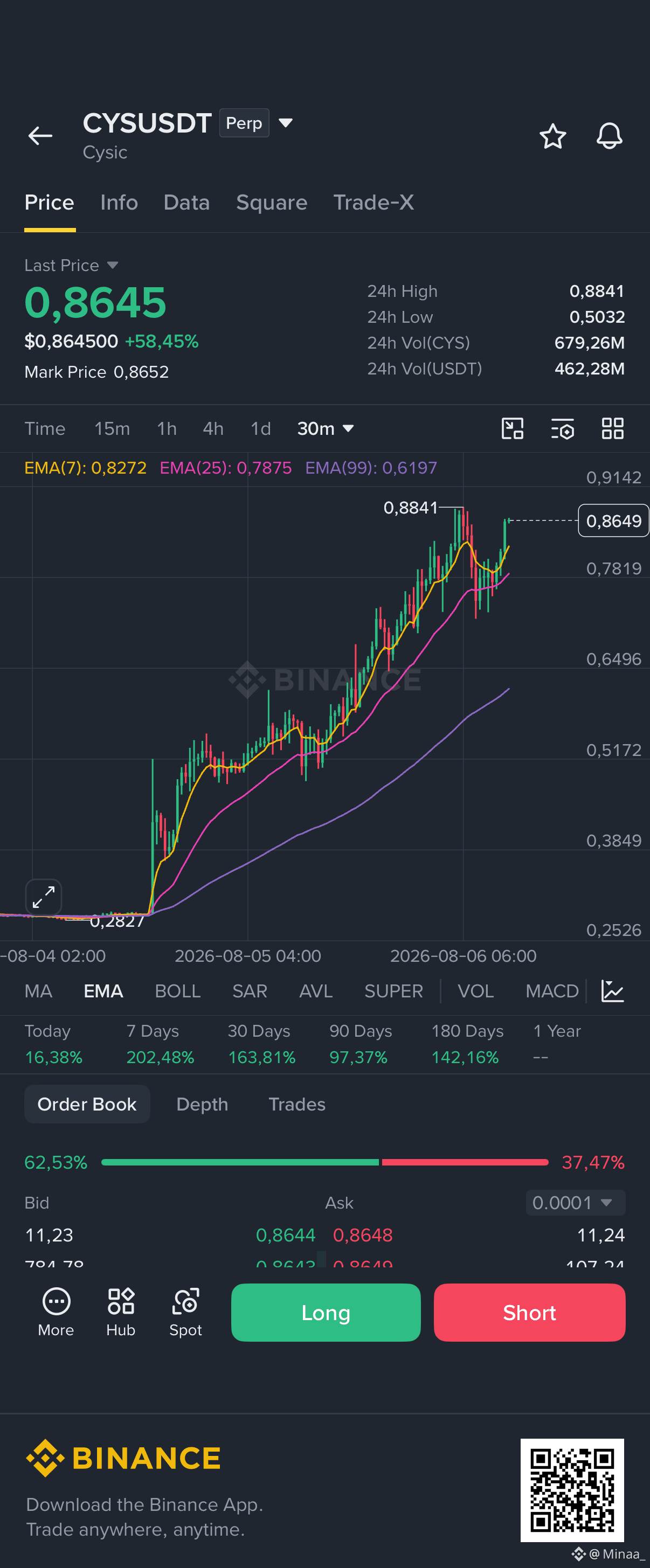Viewport: 650px width, 1568px height.
Task: Tap the red Short button
Action: point(529,1313)
